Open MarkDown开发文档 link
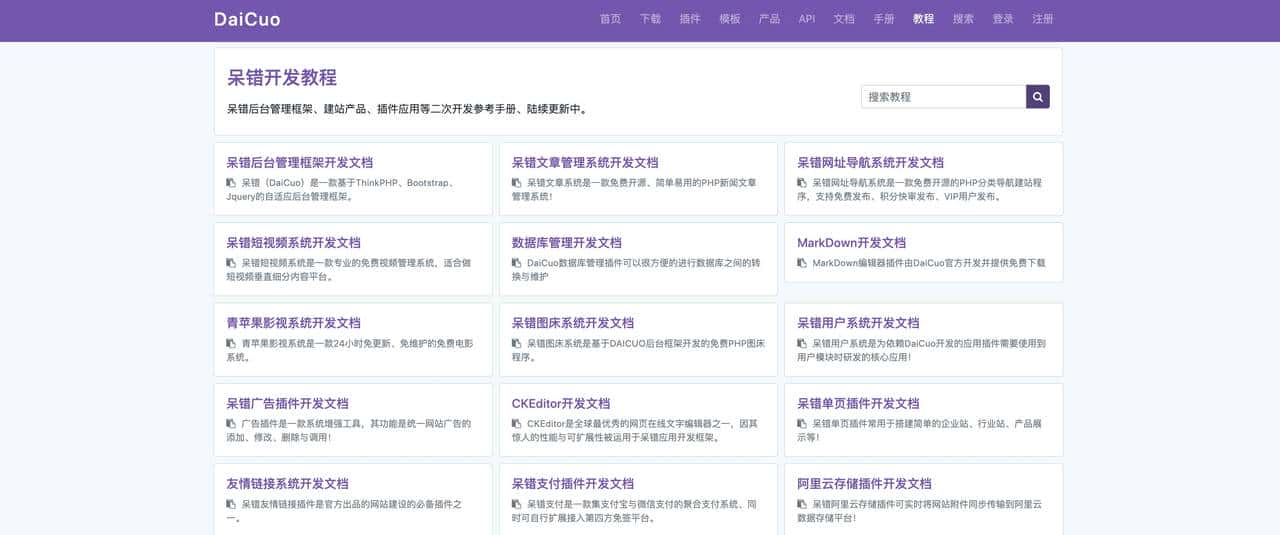The width and height of the screenshot is (1280, 535). [851, 242]
